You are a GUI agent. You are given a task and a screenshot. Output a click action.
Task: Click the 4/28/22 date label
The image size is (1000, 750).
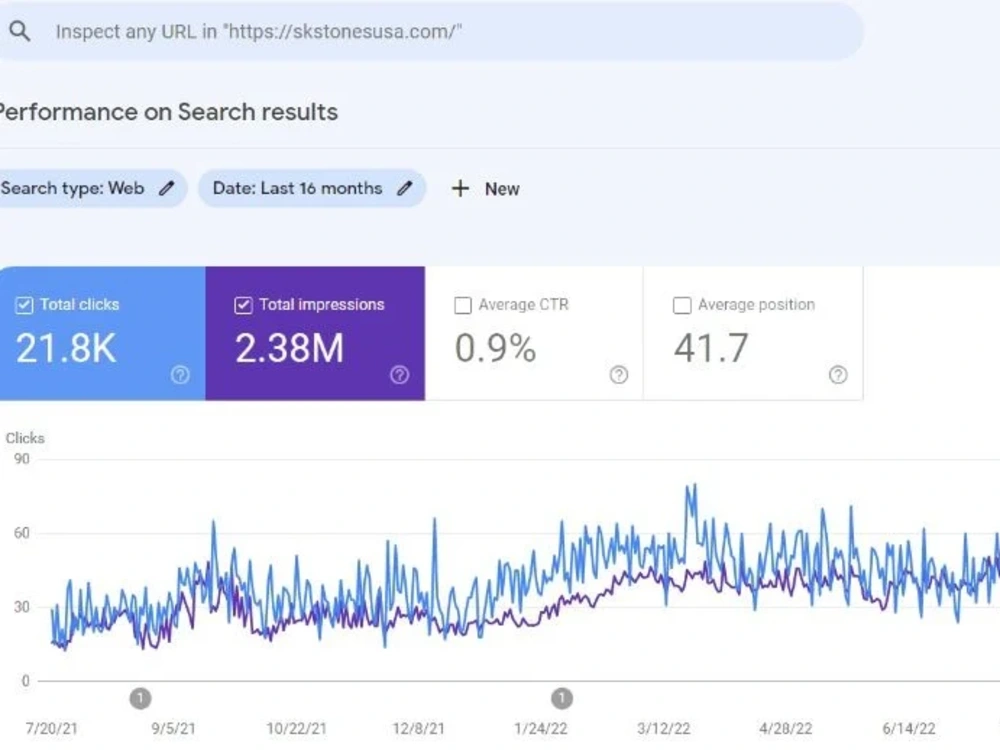[x=786, y=728]
